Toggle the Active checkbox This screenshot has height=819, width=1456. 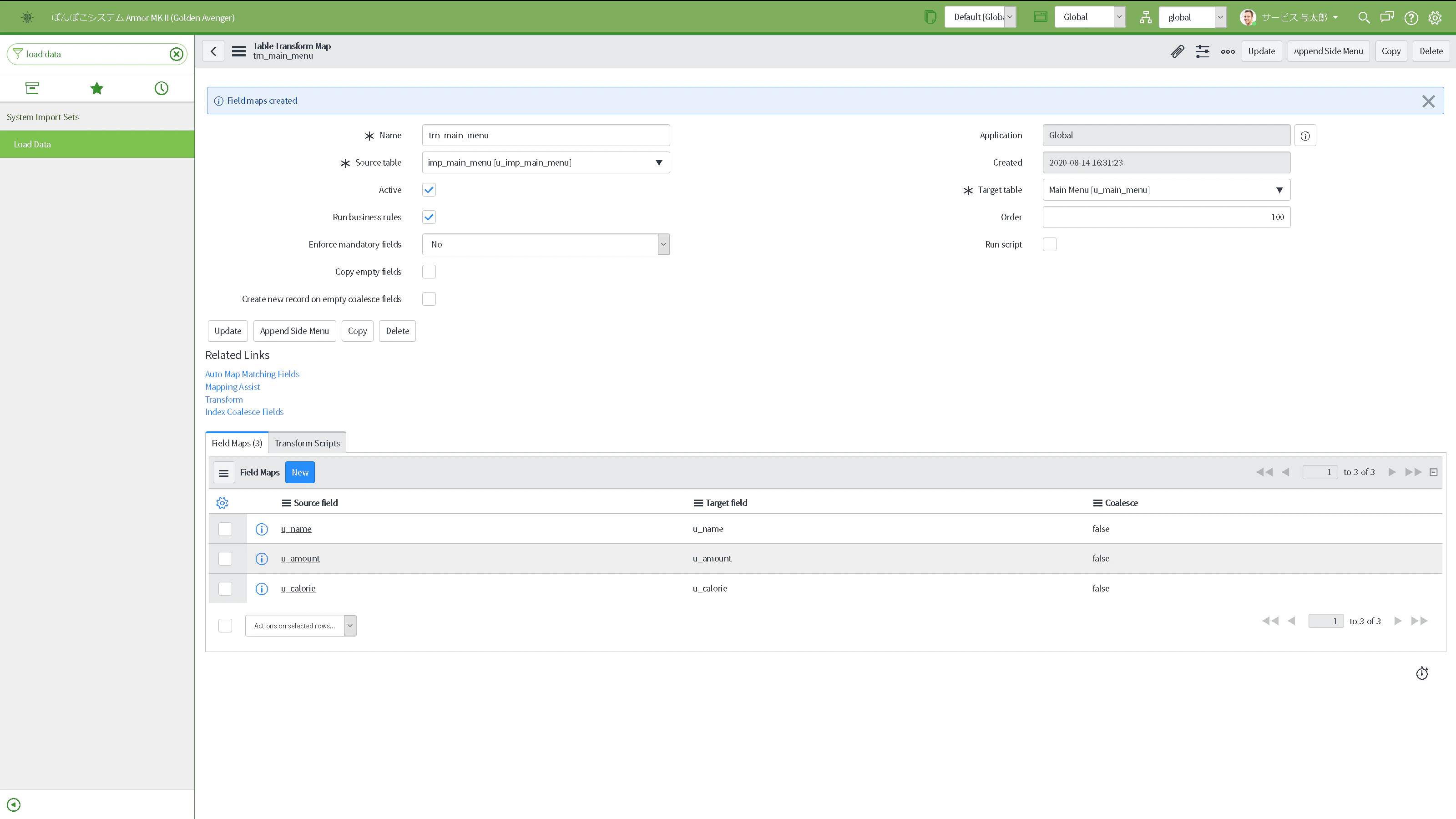pyautogui.click(x=429, y=190)
